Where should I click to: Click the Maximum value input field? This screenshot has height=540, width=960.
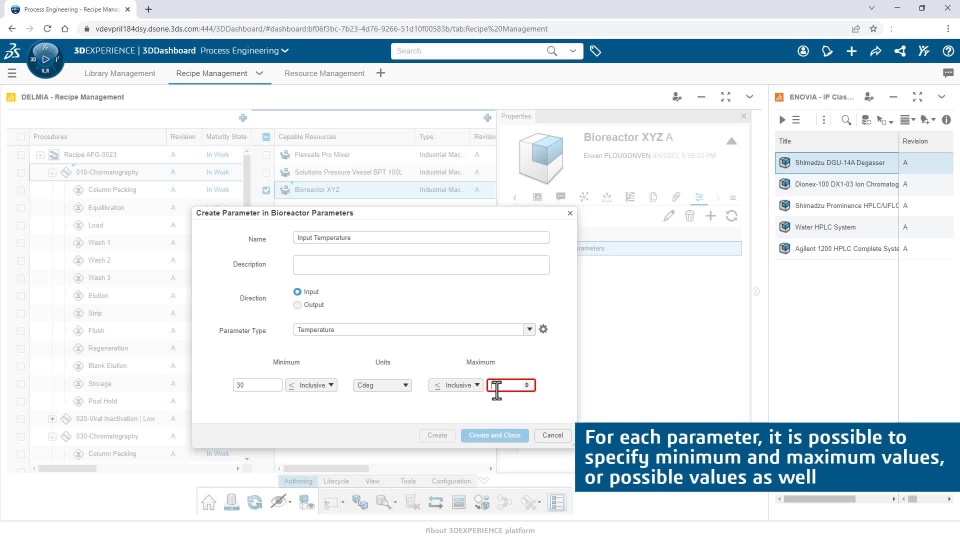click(x=511, y=385)
